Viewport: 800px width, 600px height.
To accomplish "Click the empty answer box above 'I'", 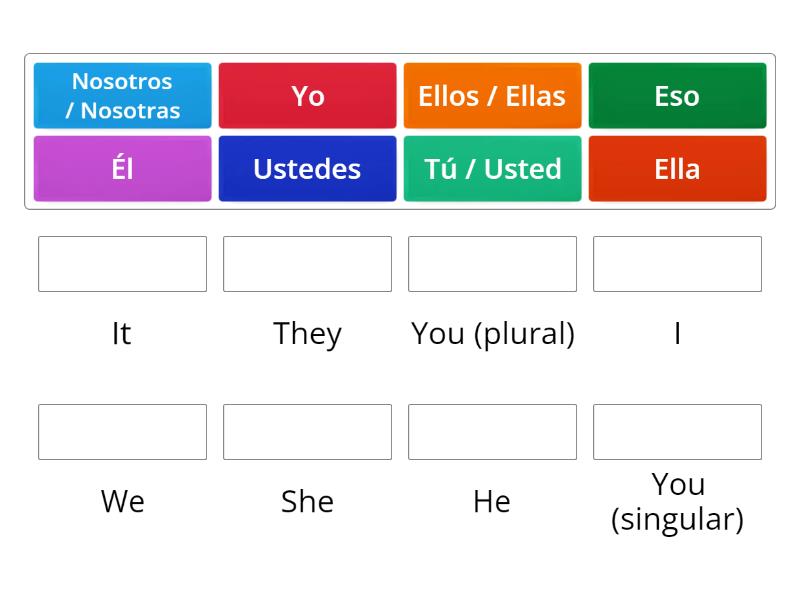I will 677,264.
